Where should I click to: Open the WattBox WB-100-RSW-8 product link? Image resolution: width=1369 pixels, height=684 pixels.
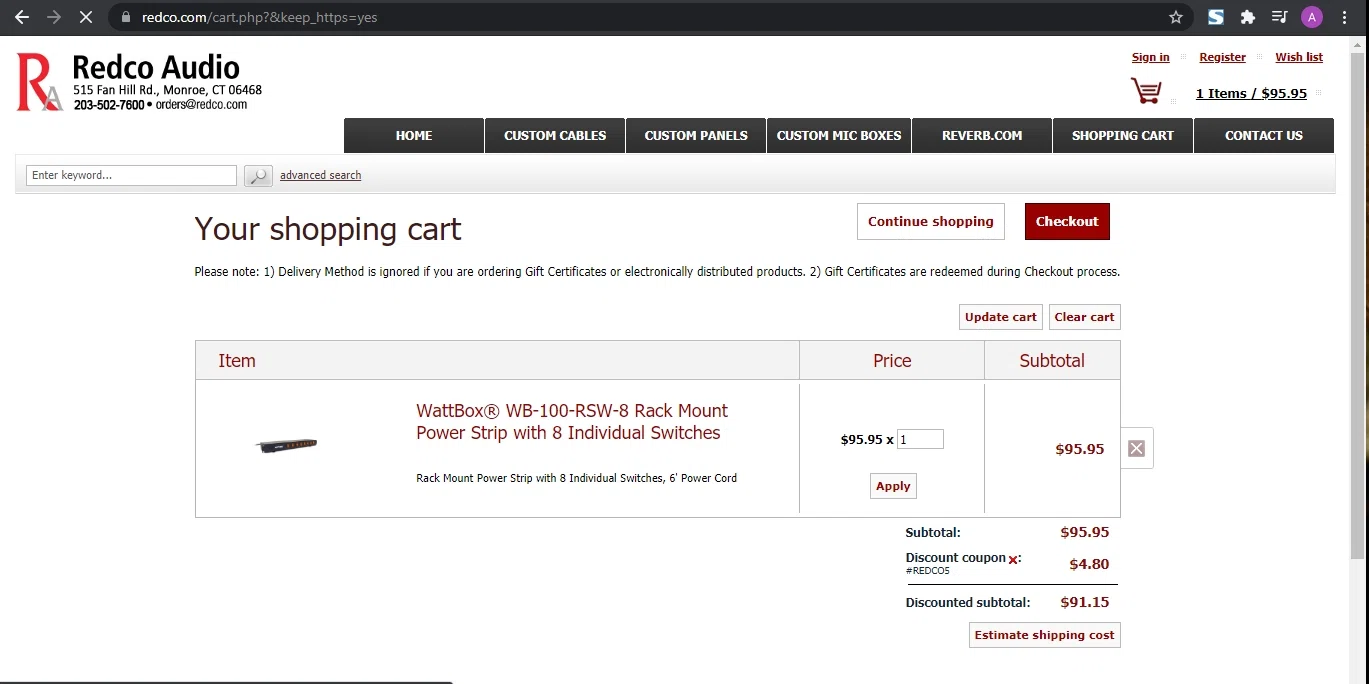coord(572,422)
